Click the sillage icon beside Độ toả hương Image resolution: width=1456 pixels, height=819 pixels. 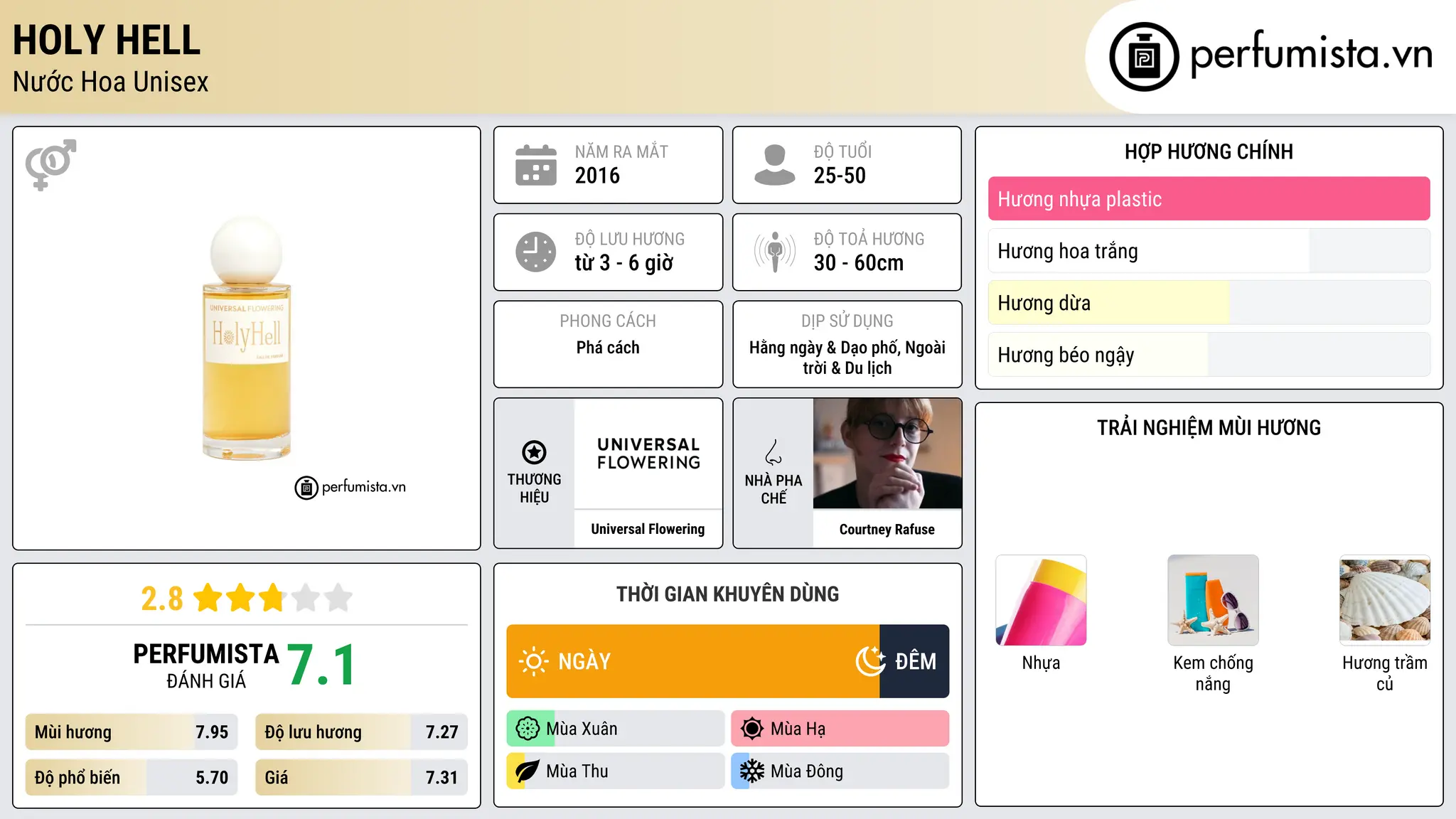pos(775,252)
